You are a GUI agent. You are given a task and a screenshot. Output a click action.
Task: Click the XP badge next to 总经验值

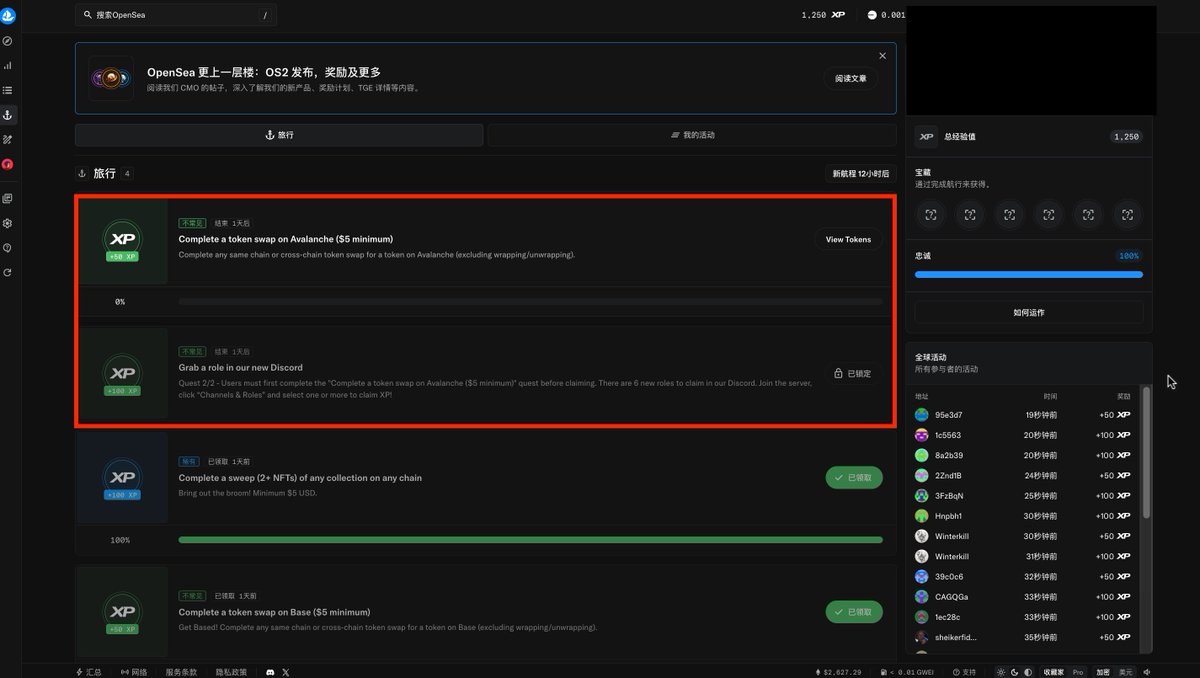tap(926, 137)
